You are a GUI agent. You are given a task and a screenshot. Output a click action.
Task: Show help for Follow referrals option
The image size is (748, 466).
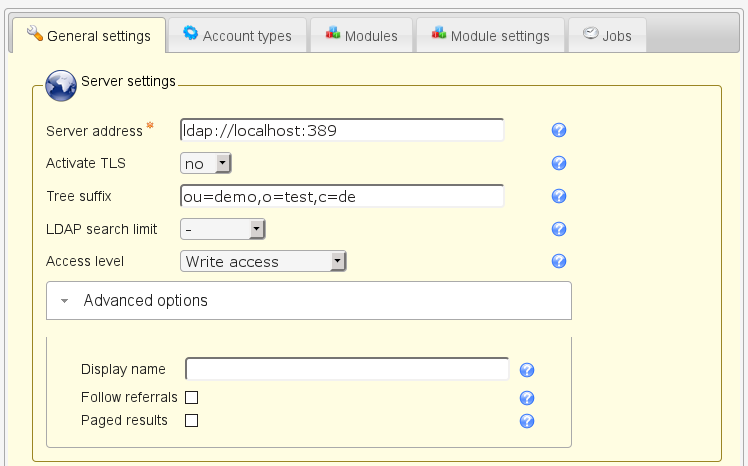(527, 397)
